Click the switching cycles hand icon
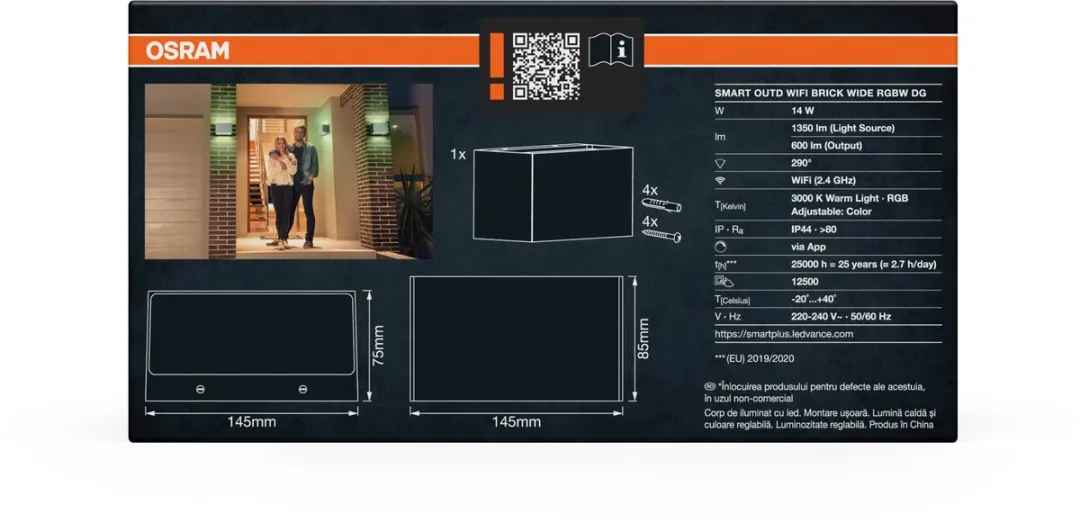Image resolution: width=1080 pixels, height=523 pixels. 724,281
